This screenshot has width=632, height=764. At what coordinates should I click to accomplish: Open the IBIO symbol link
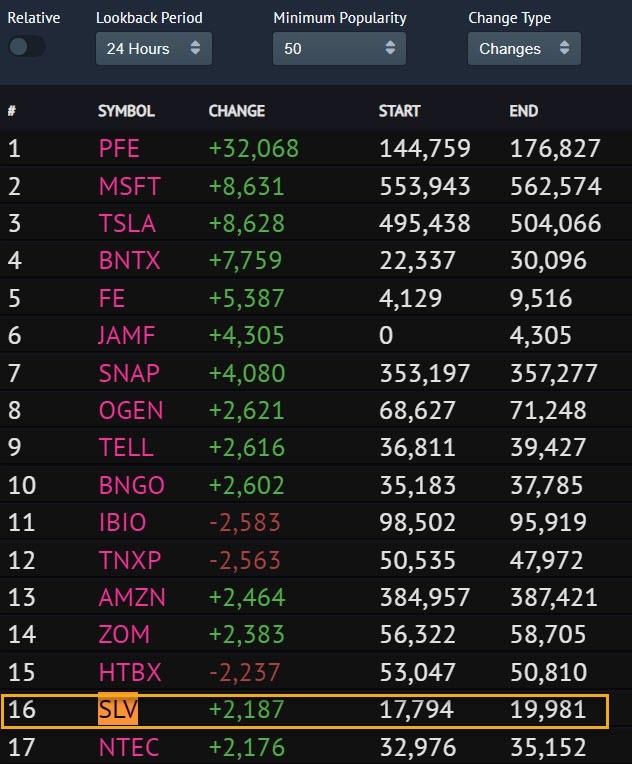click(122, 523)
